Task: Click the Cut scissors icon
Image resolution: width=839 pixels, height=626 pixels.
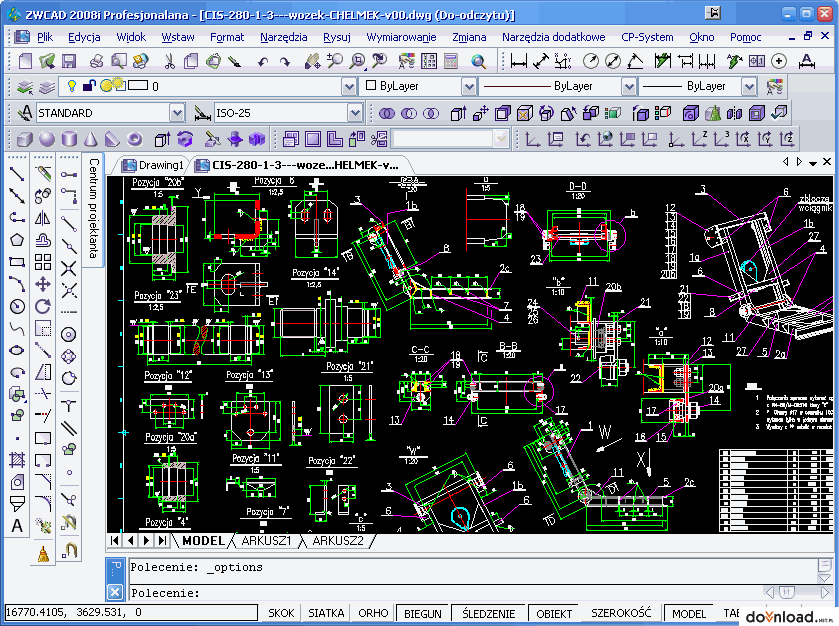Action: 169,61
